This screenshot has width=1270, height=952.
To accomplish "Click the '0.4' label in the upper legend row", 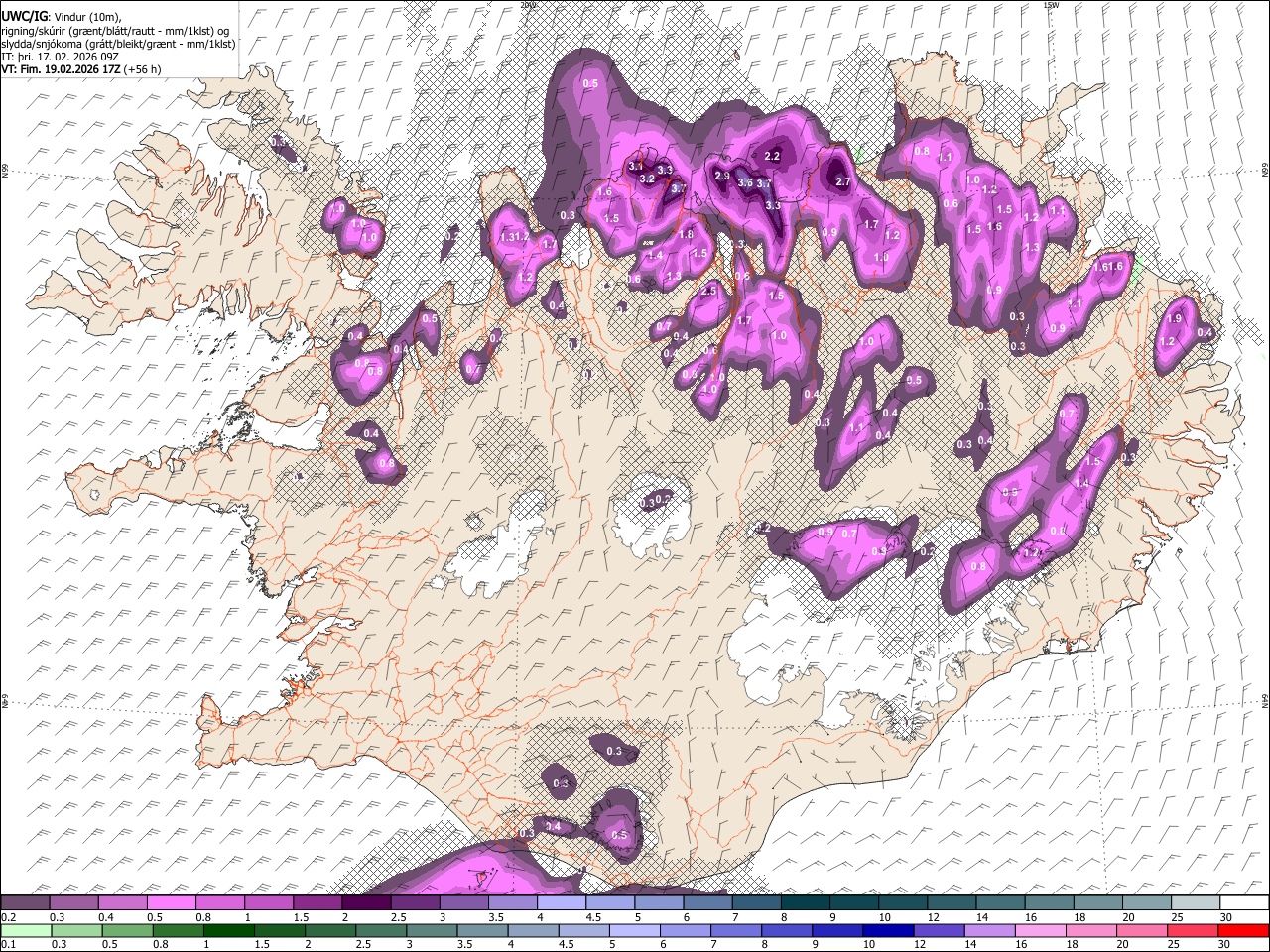I will click(106, 917).
